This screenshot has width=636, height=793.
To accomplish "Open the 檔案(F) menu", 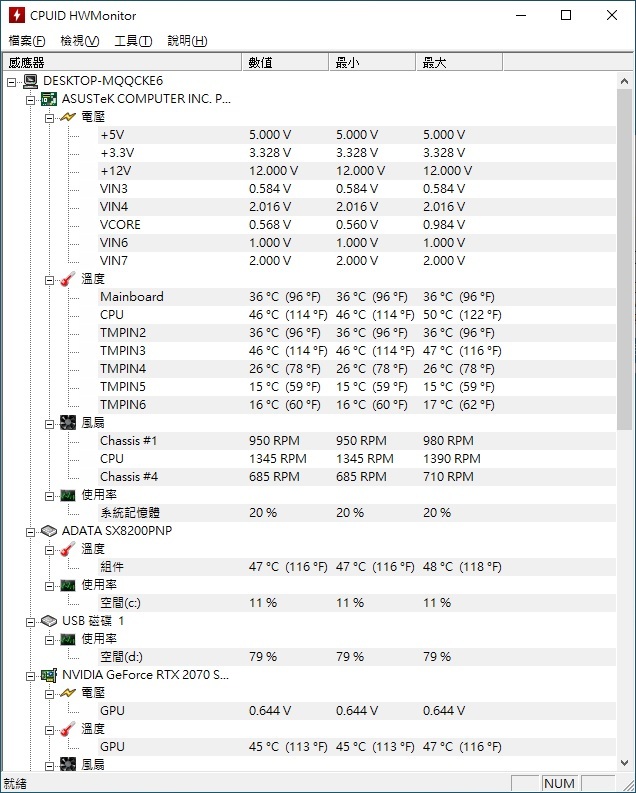I will (27, 41).
